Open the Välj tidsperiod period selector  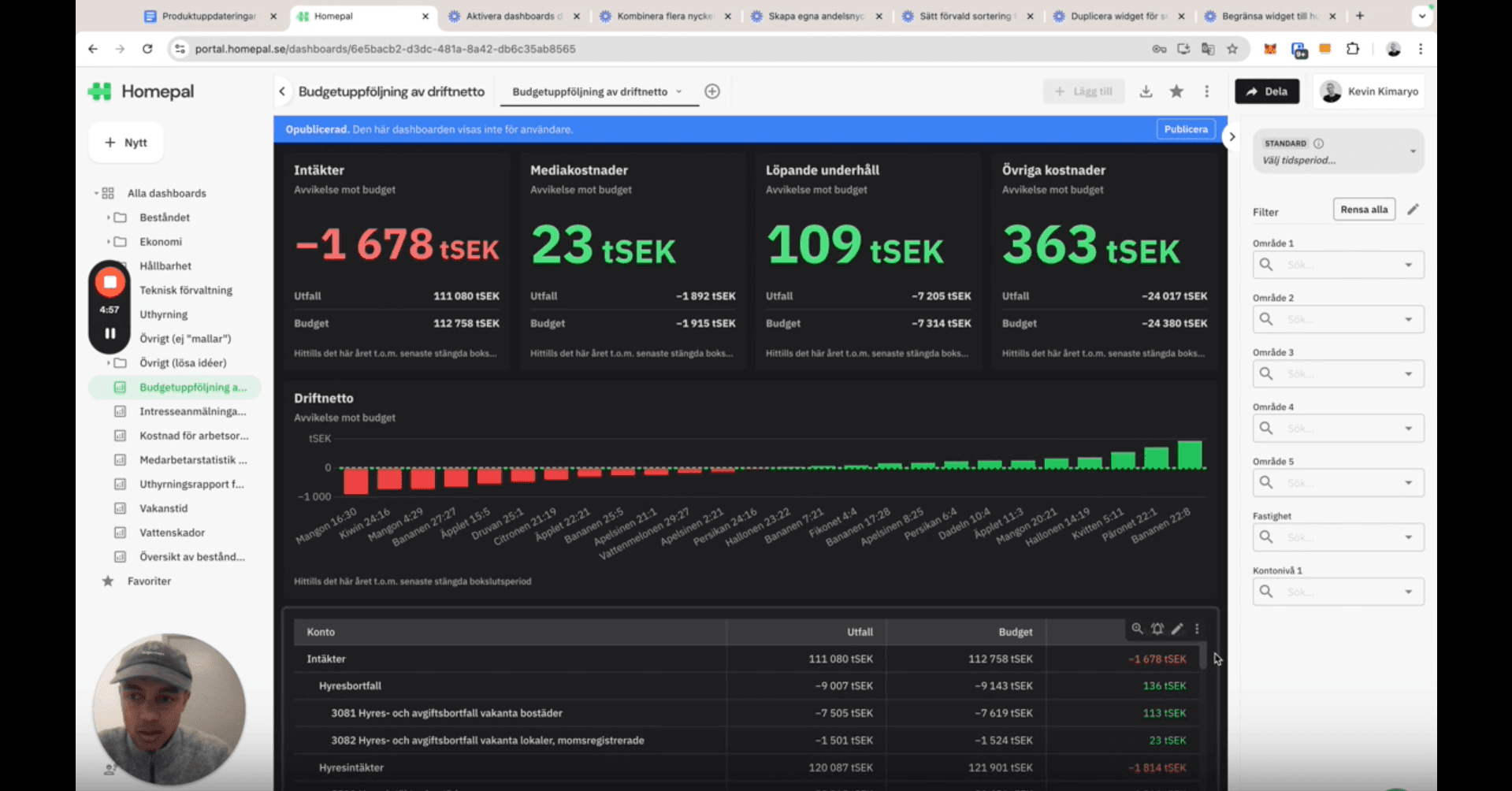coord(1338,151)
